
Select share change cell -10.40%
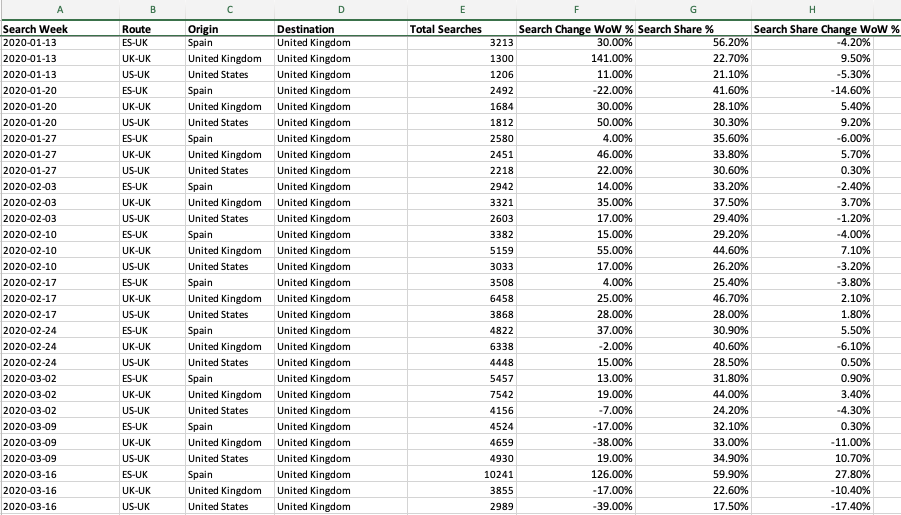[x=812, y=490]
